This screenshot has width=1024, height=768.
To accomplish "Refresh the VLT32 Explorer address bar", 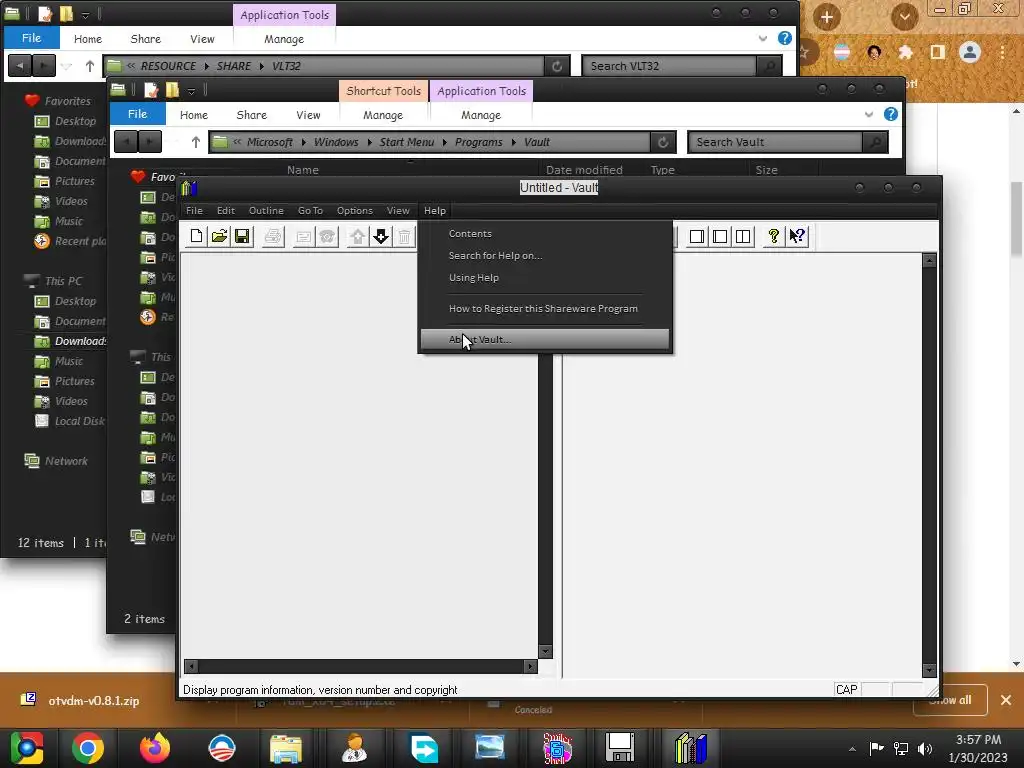I will coord(556,66).
